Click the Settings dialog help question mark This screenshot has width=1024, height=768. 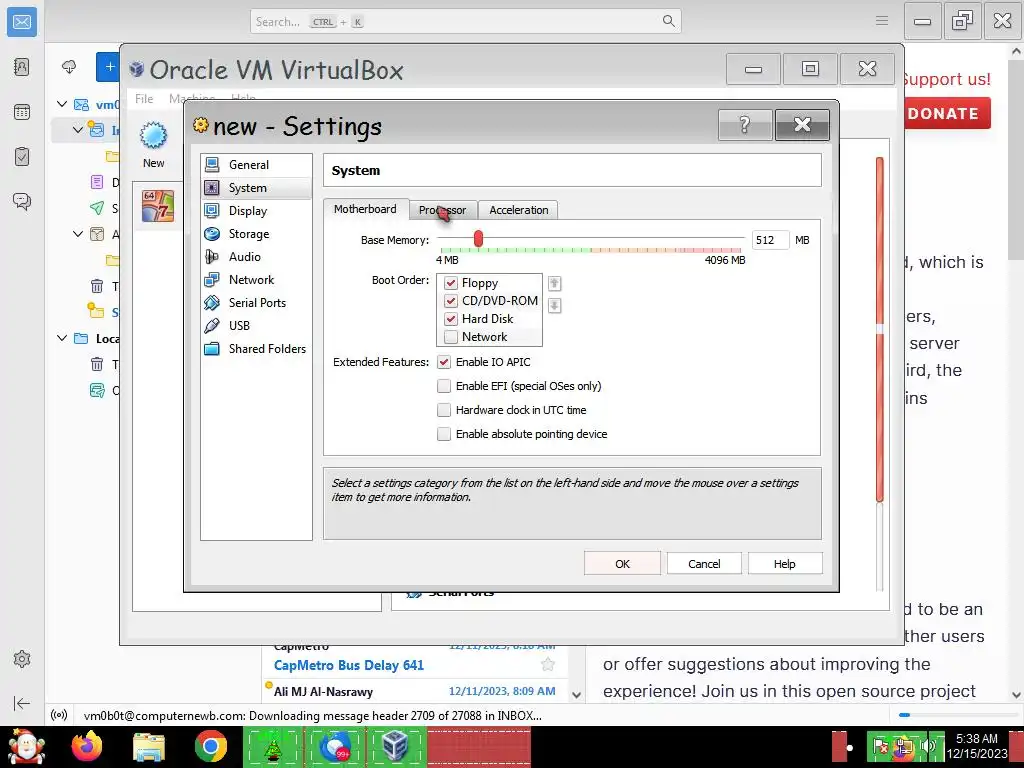[744, 124]
